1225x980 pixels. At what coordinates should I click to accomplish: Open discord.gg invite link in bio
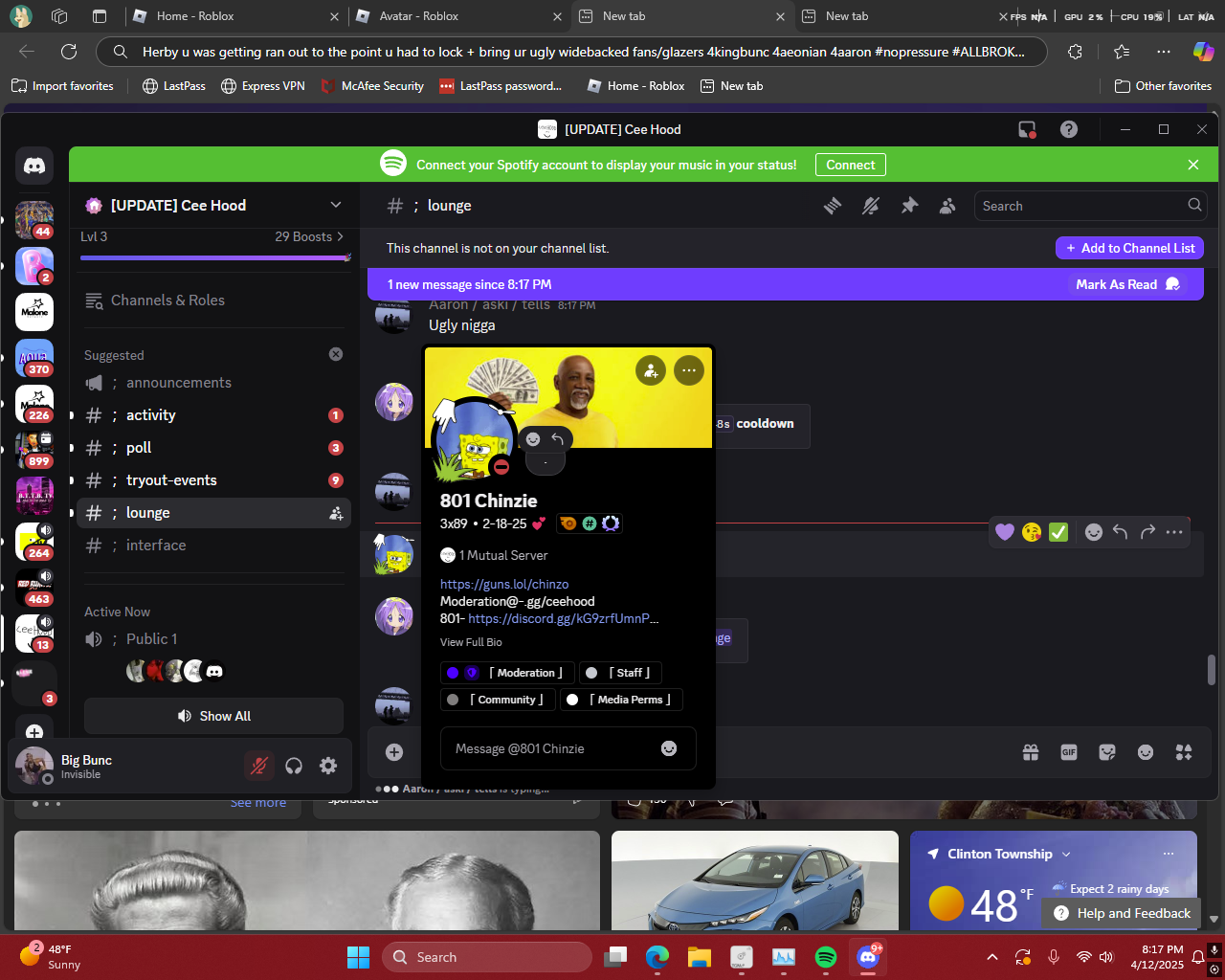pyautogui.click(x=564, y=618)
